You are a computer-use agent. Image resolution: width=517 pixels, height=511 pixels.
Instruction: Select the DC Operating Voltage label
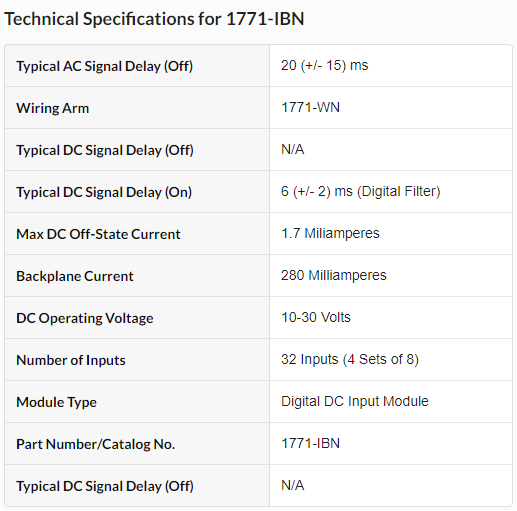pyautogui.click(x=85, y=318)
